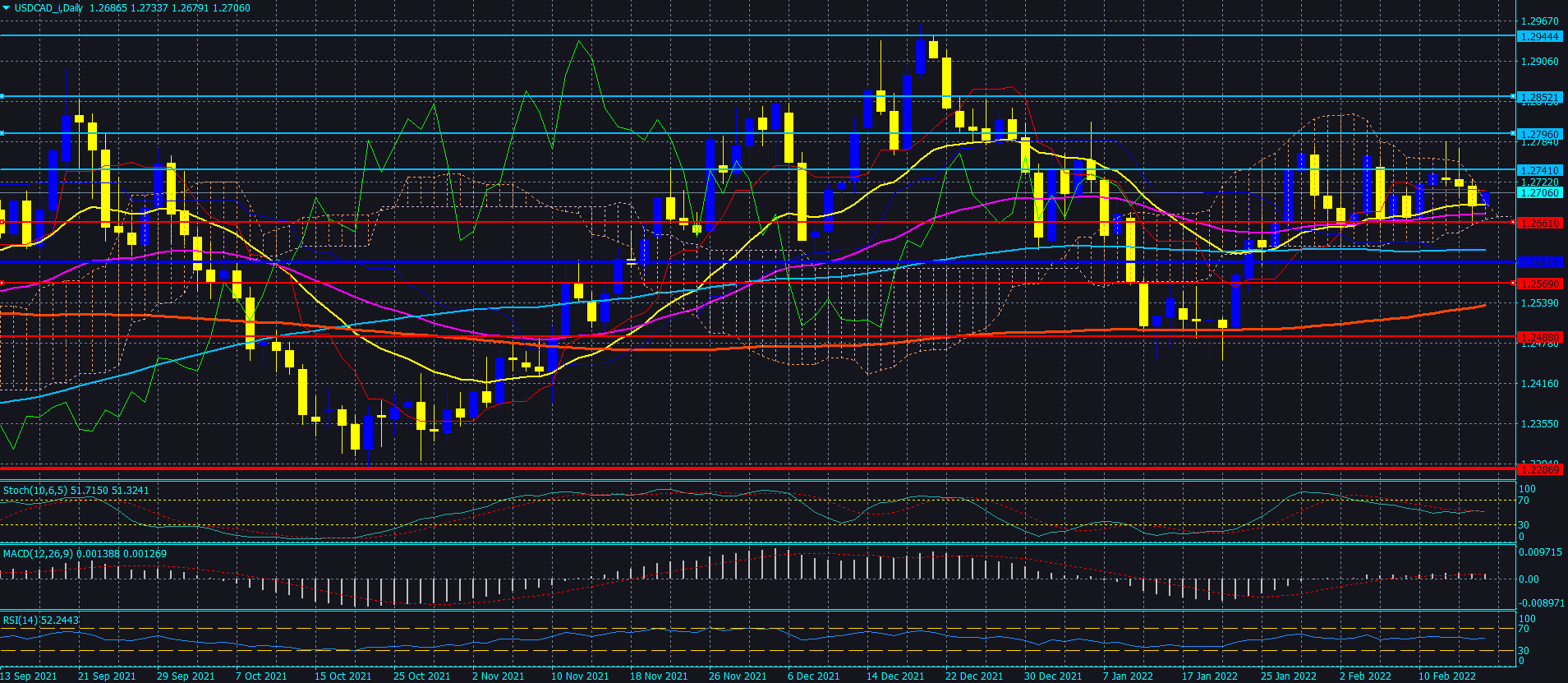Click the 10 Nov 2021 date label

(x=580, y=676)
